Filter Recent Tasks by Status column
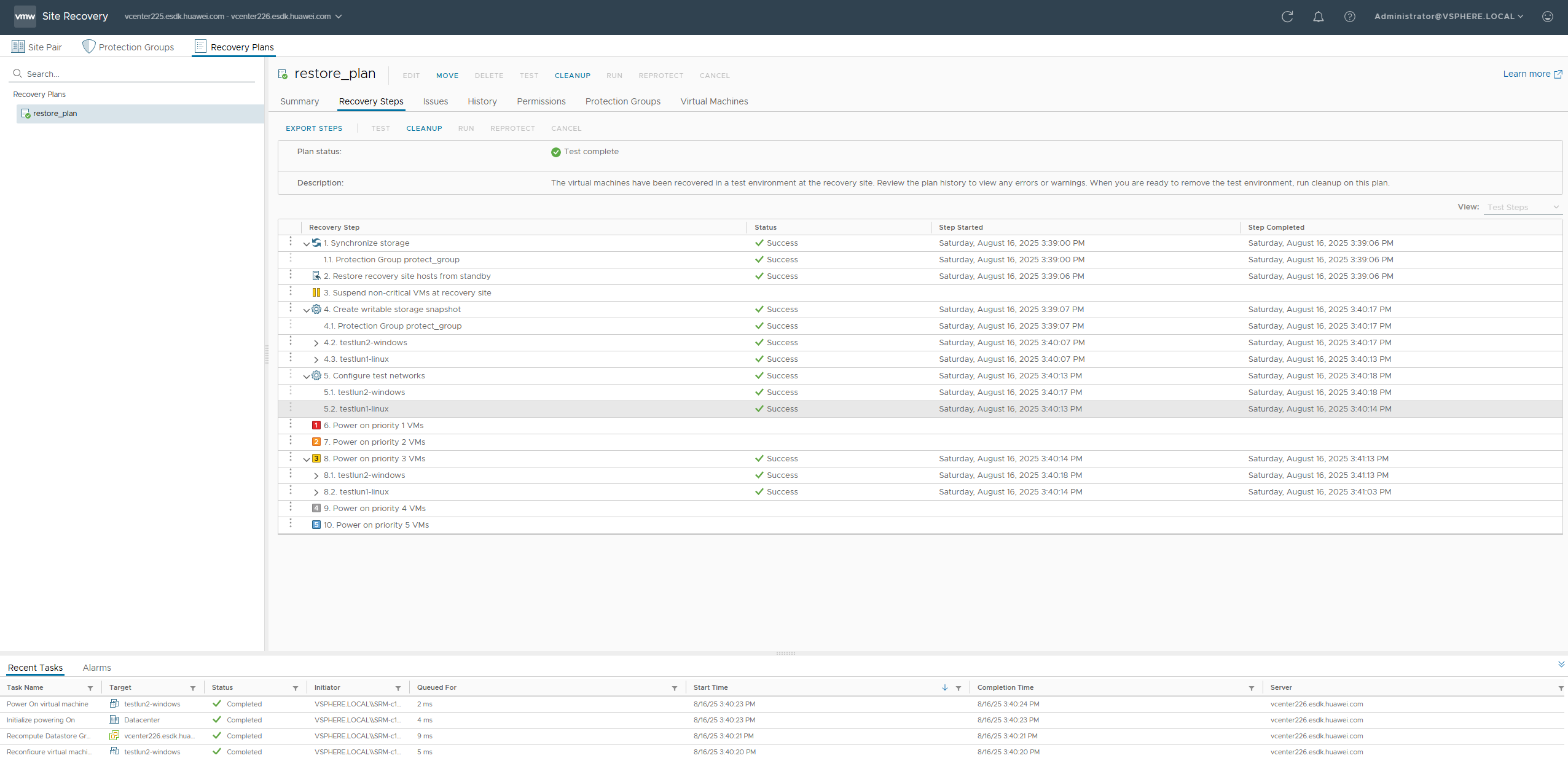This screenshot has height=758, width=1568. [296, 689]
